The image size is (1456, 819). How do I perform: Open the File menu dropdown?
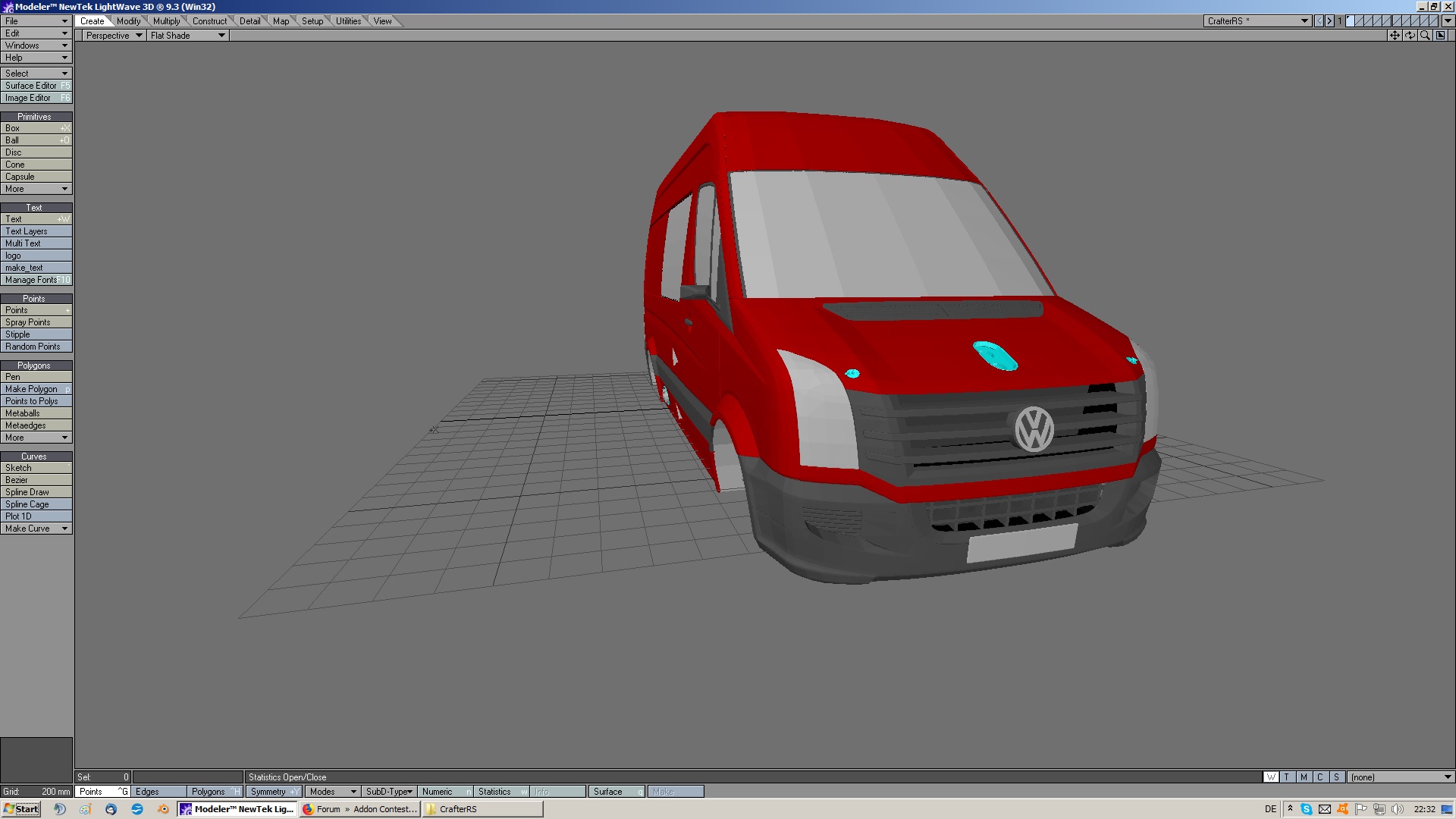(x=36, y=21)
